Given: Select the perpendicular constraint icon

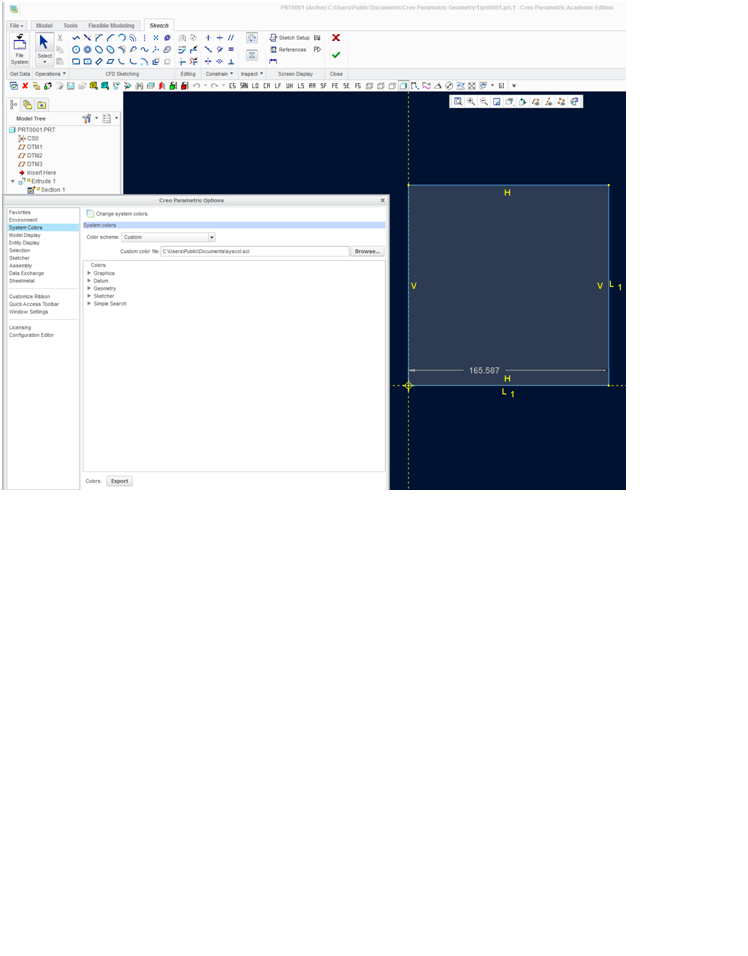Looking at the screenshot, I should tap(231, 62).
